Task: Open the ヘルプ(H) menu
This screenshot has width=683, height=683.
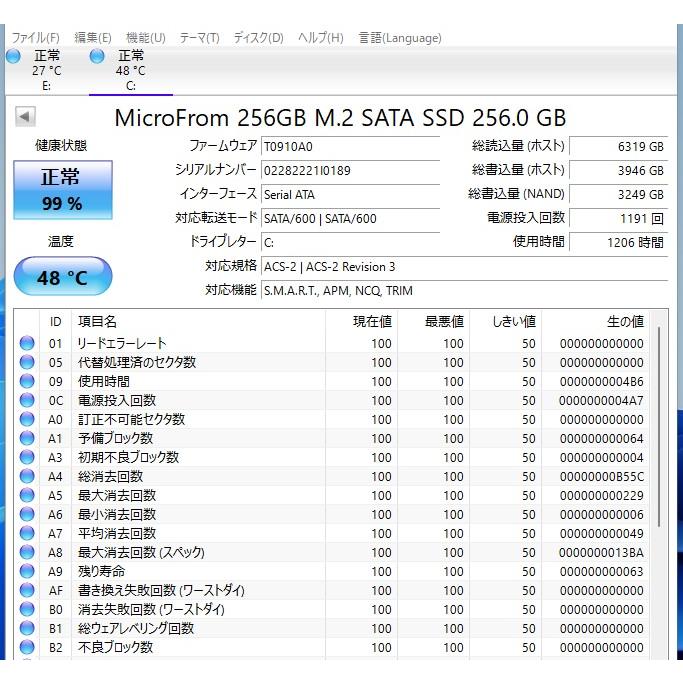Action: (x=321, y=38)
